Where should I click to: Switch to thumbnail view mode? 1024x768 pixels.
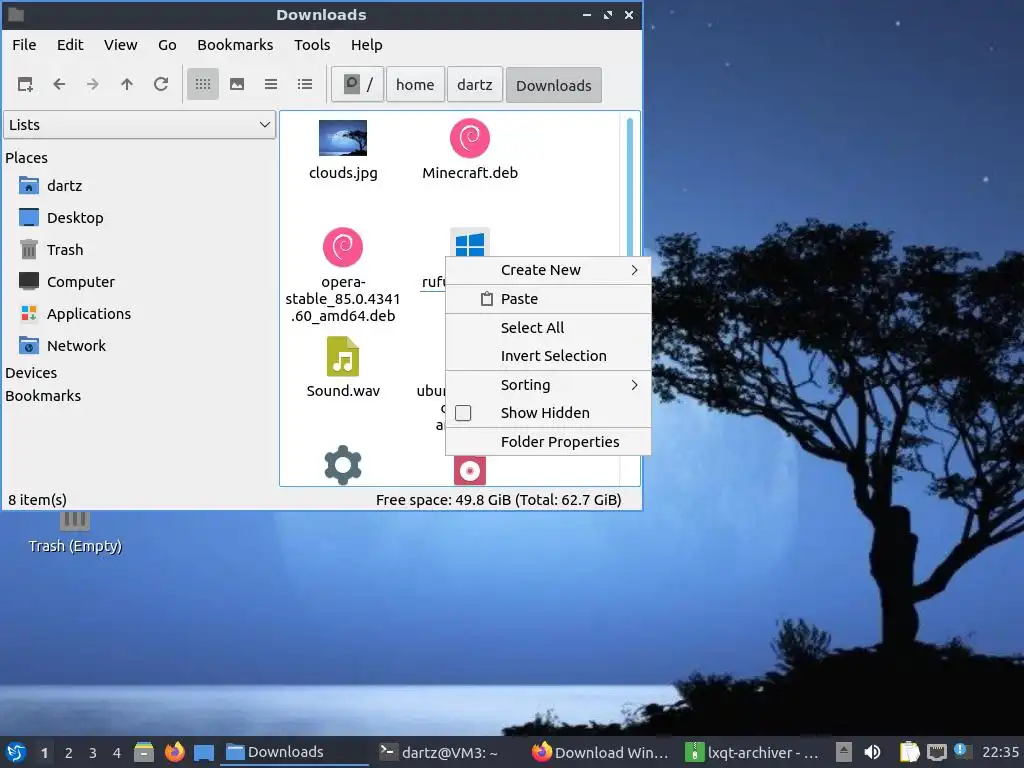point(237,84)
